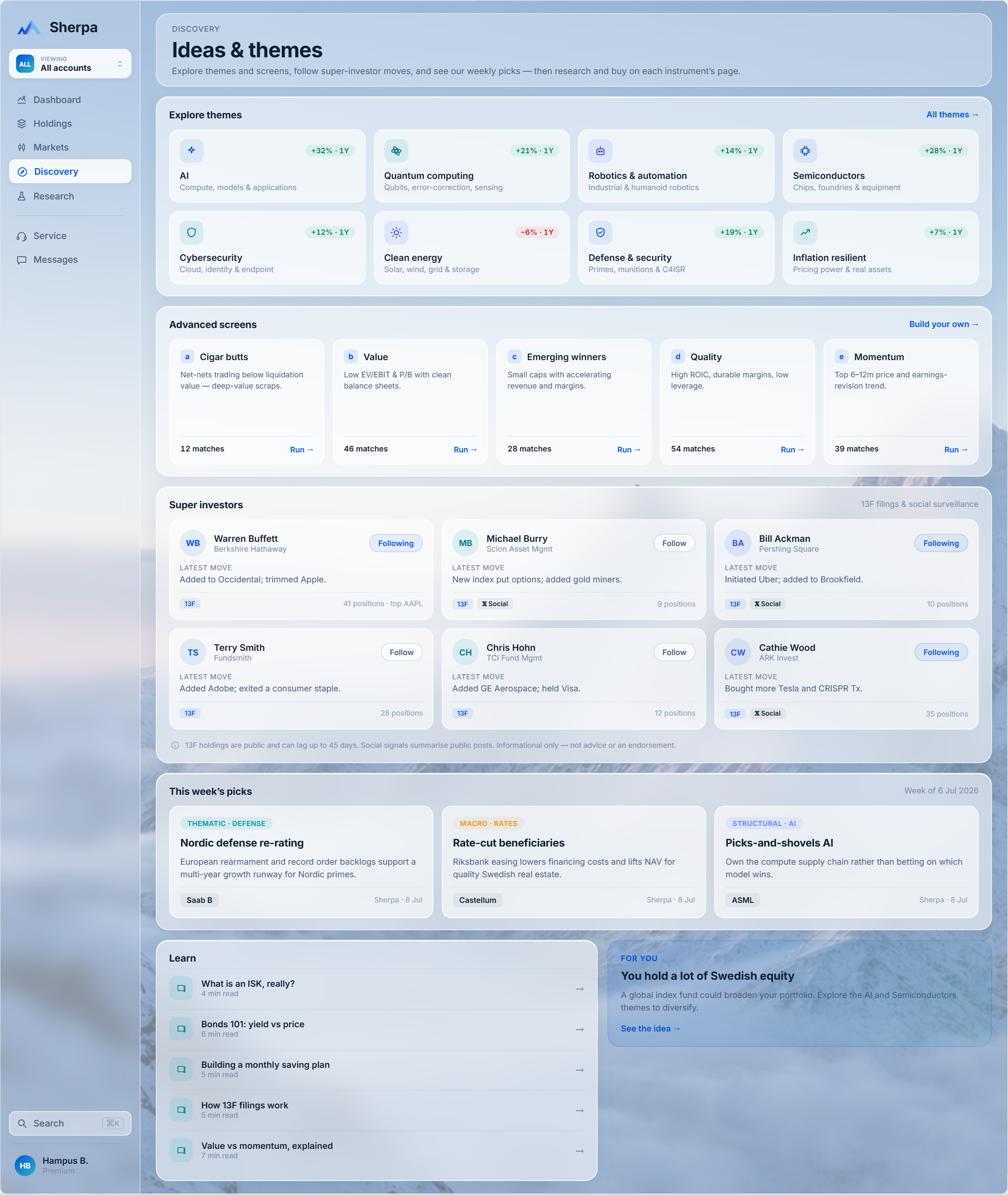Follow Chris Hohn
Image resolution: width=1008 pixels, height=1195 pixels.
pos(674,652)
